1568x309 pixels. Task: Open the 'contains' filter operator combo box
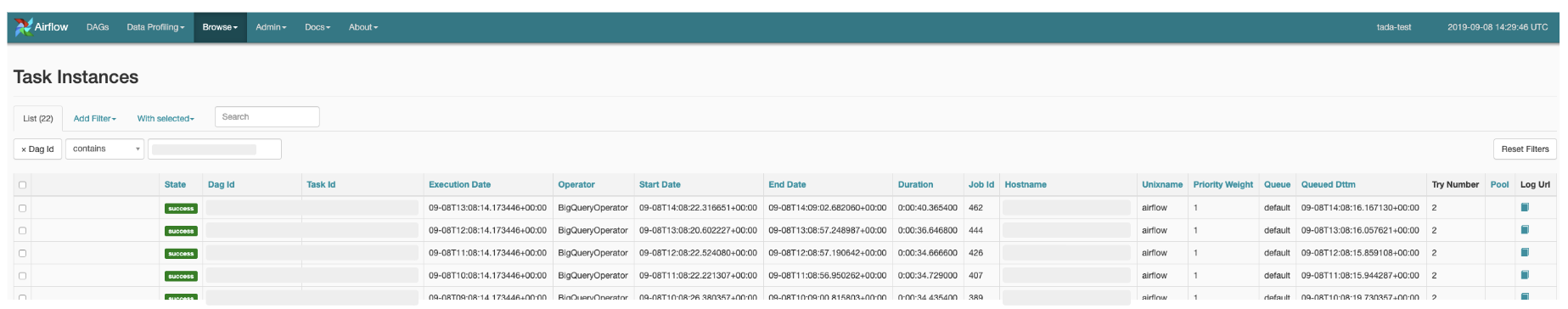[104, 149]
